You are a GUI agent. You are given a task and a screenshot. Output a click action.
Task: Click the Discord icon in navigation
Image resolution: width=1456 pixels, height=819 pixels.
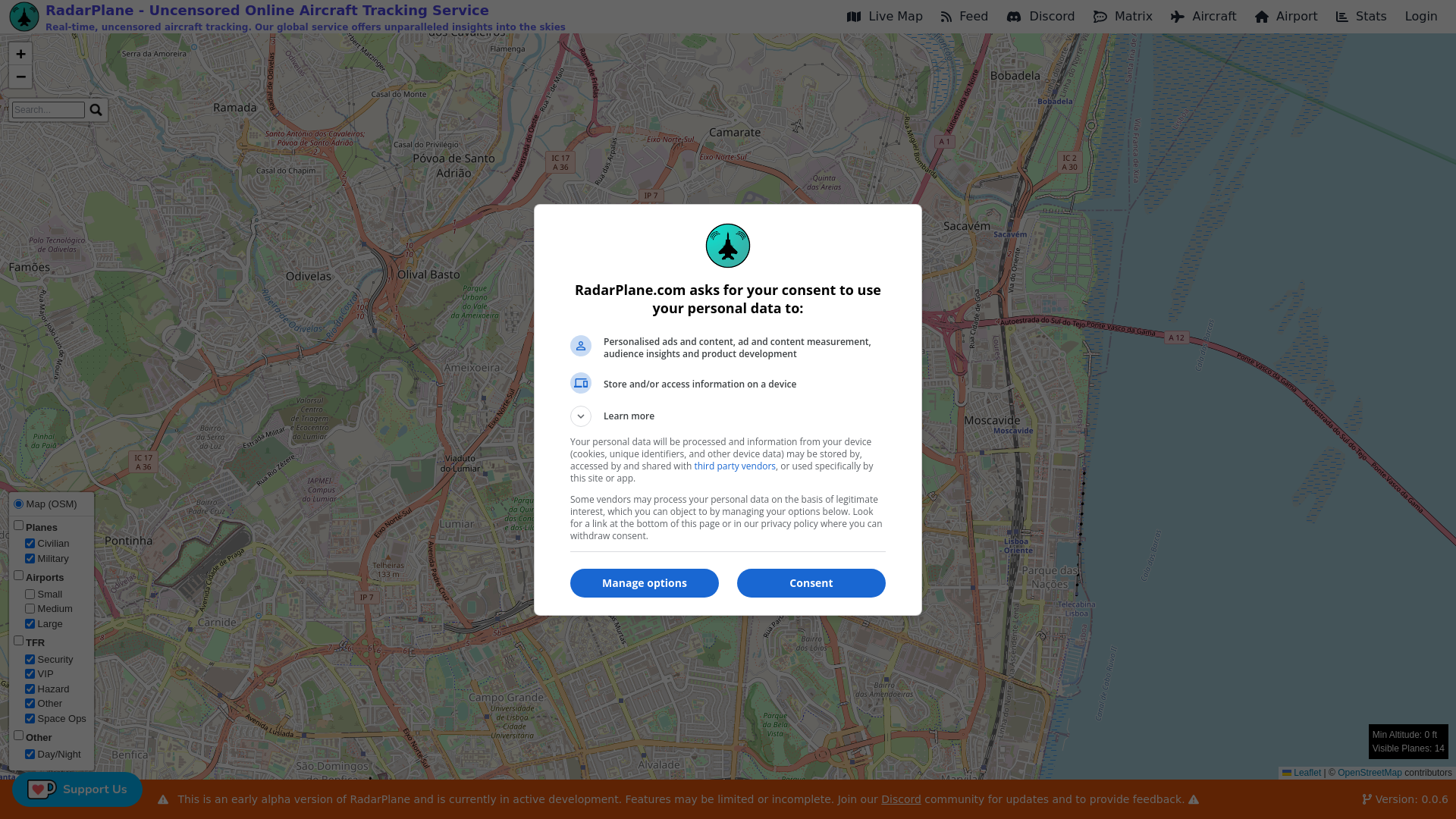(x=1013, y=17)
